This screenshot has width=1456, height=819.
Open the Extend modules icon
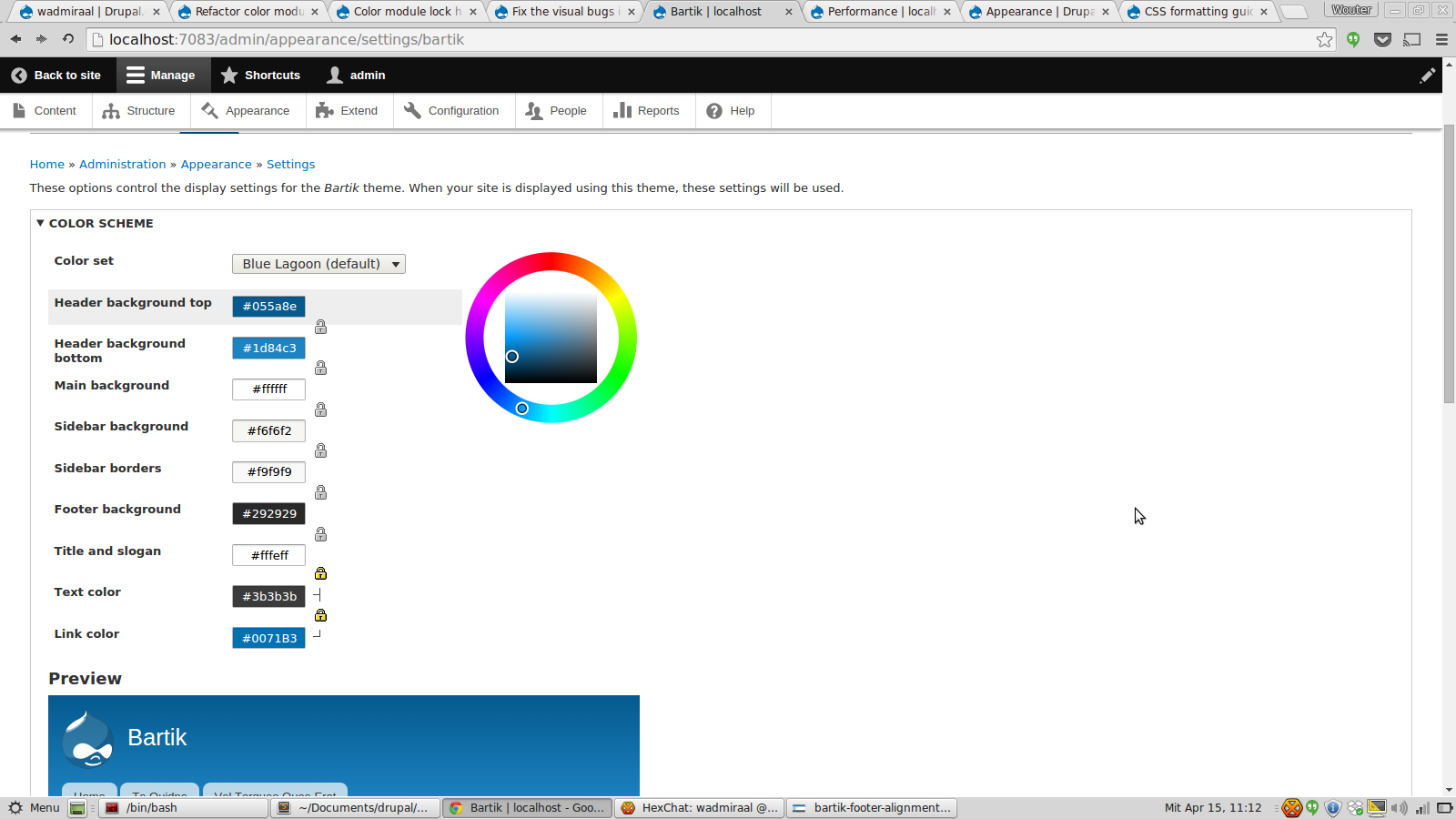point(324,110)
